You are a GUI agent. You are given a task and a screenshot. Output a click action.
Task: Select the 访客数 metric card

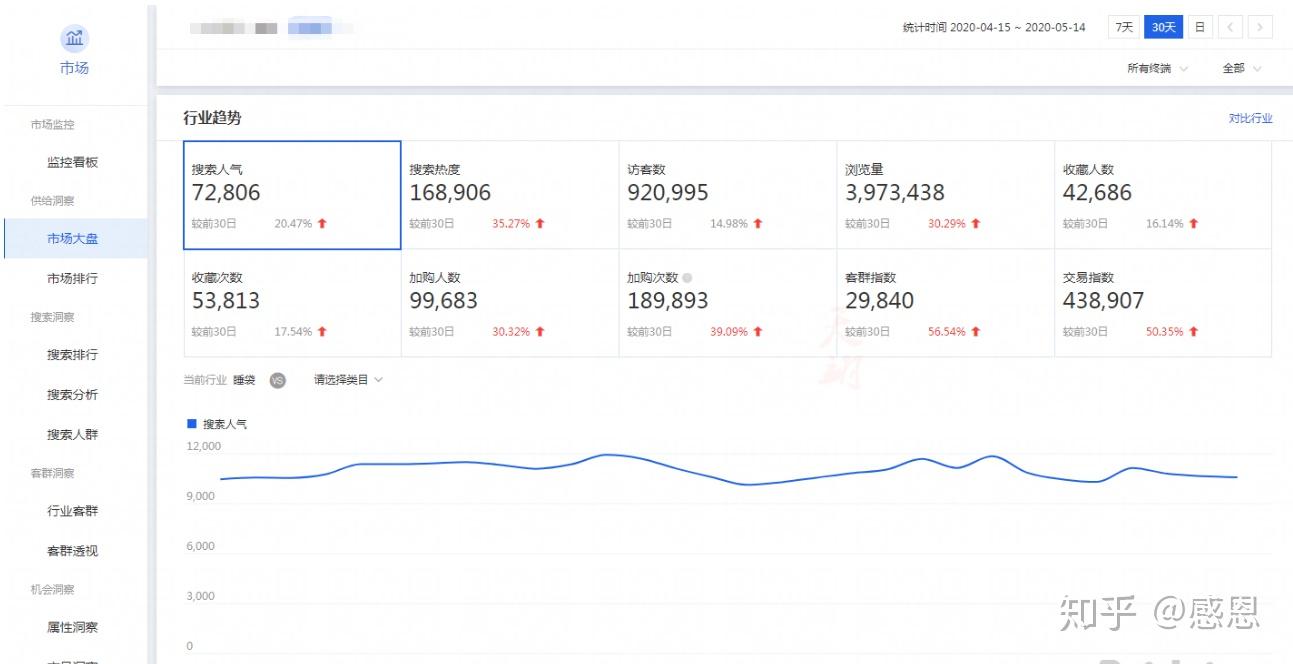click(728, 195)
